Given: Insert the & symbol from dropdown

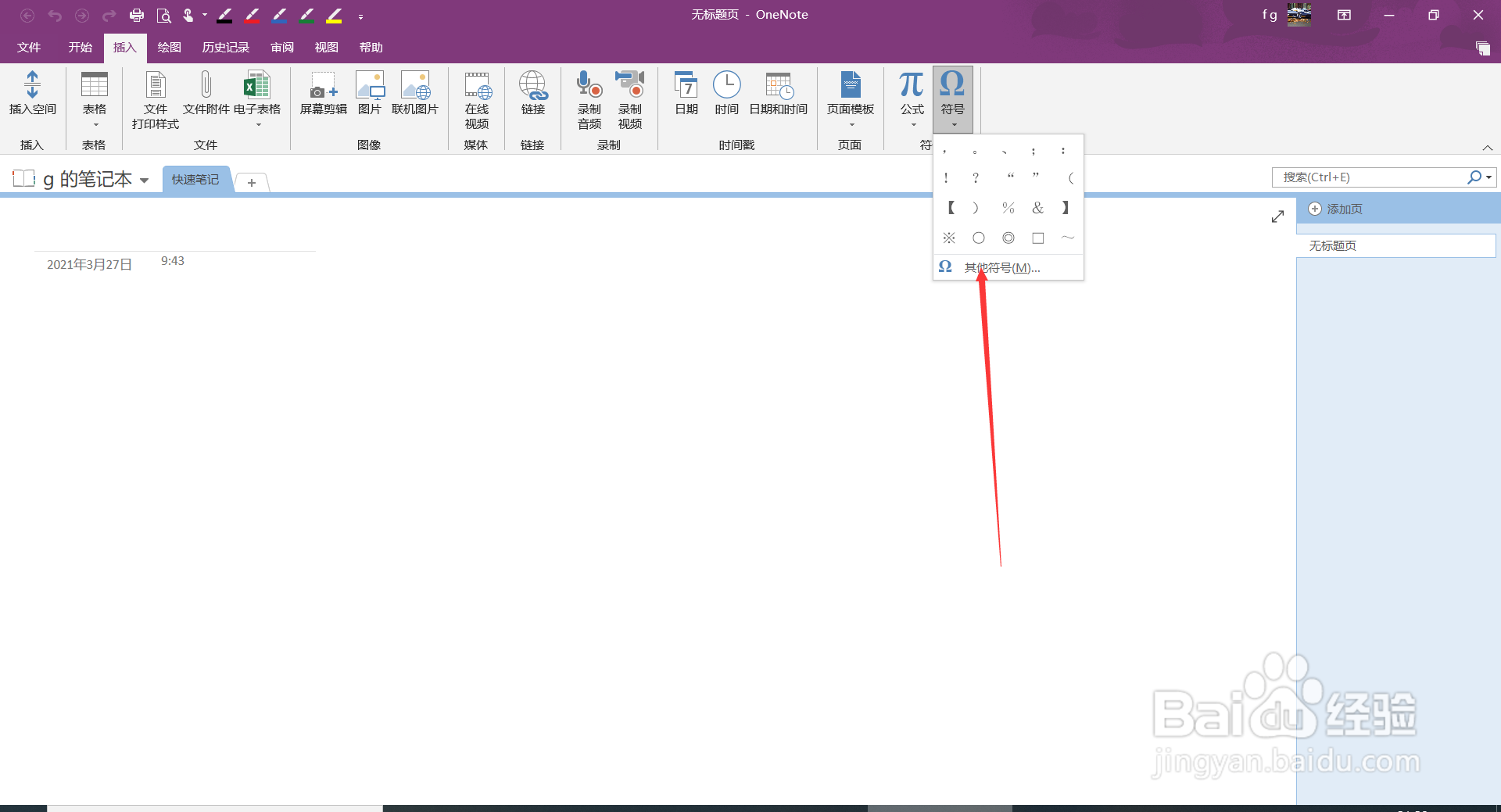Looking at the screenshot, I should 1037,208.
